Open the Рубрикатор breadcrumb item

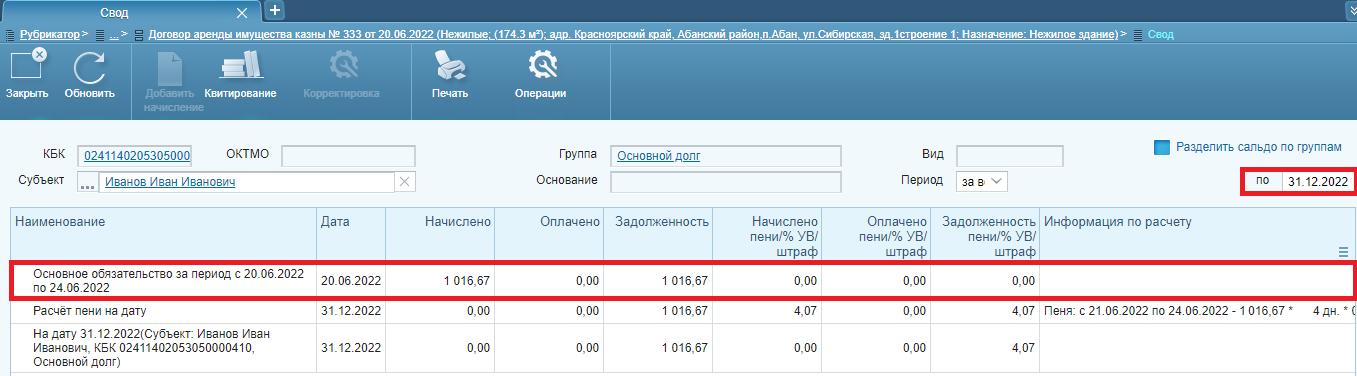click(50, 34)
